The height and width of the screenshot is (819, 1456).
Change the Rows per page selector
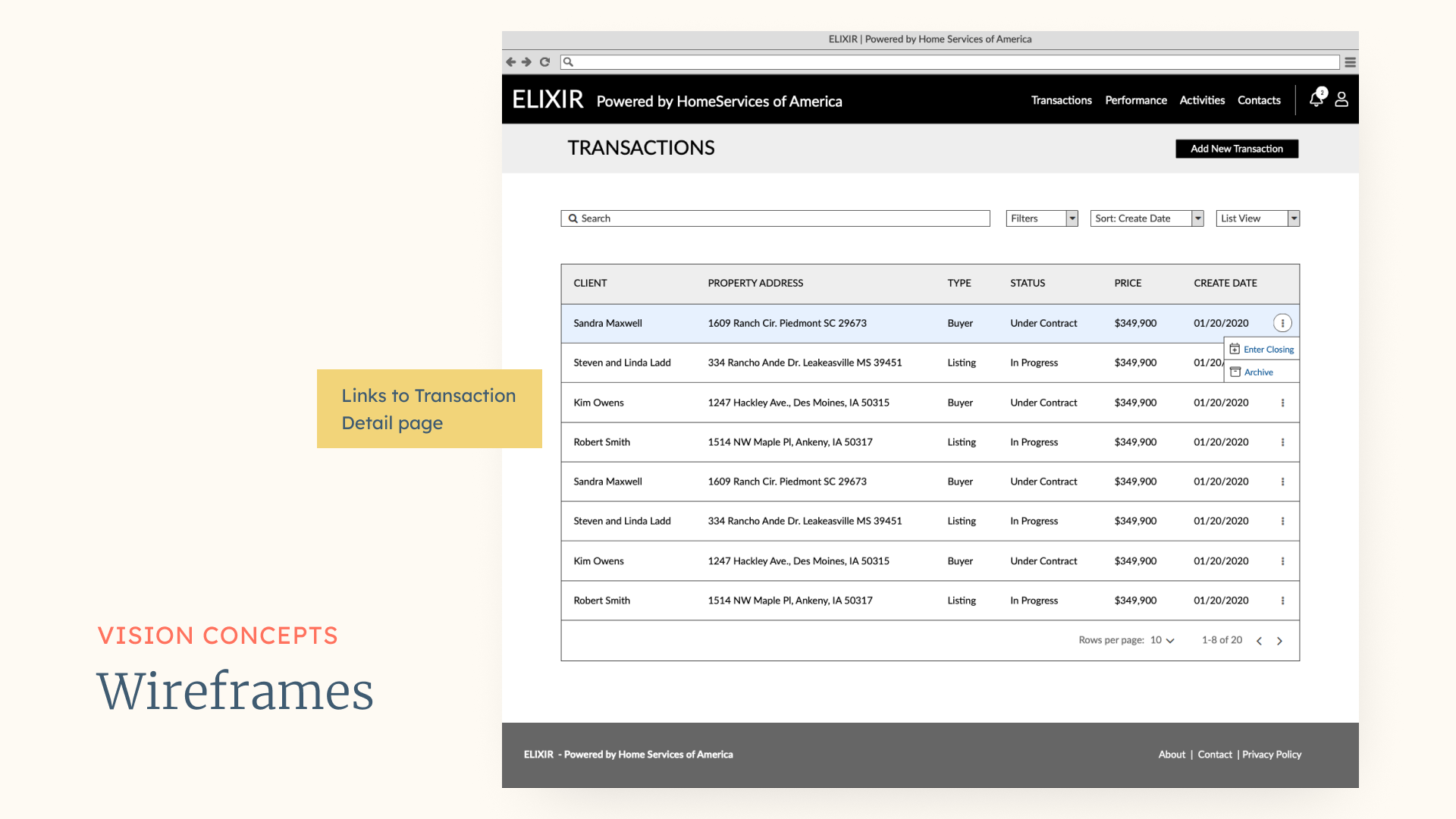[x=1162, y=640]
